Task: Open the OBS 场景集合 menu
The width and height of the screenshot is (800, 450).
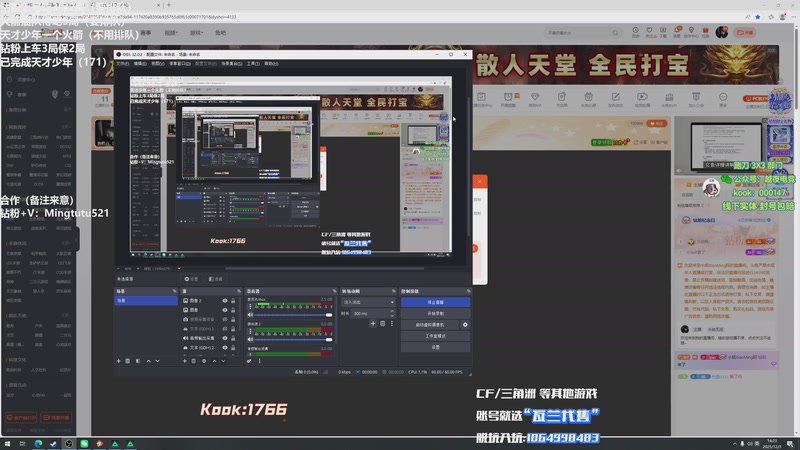Action: click(232, 64)
